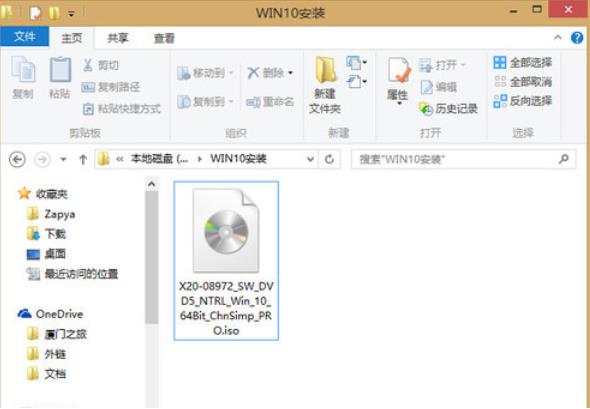Open the 厦门之旅 OneDrive folder
The width and height of the screenshot is (590, 409).
[57, 334]
